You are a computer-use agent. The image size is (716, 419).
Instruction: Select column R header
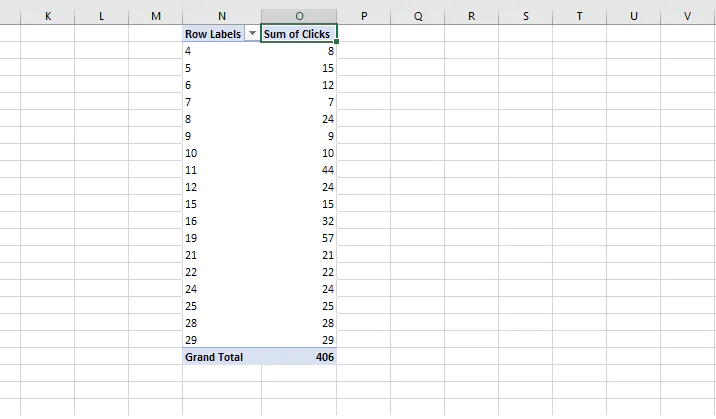[472, 16]
